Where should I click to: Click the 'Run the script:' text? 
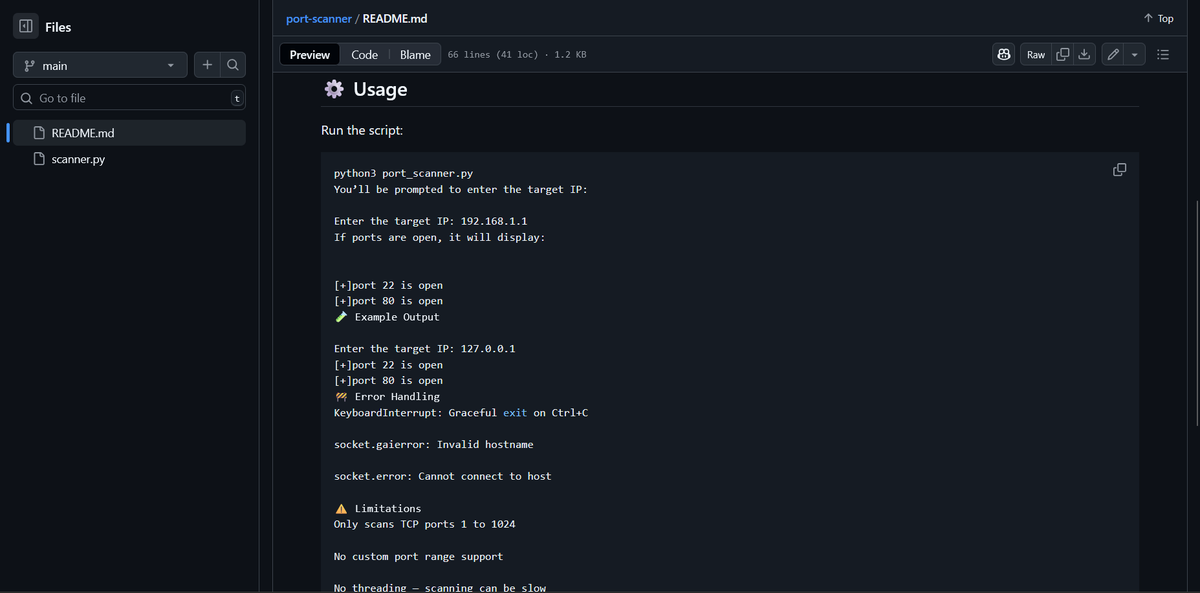tap(362, 131)
